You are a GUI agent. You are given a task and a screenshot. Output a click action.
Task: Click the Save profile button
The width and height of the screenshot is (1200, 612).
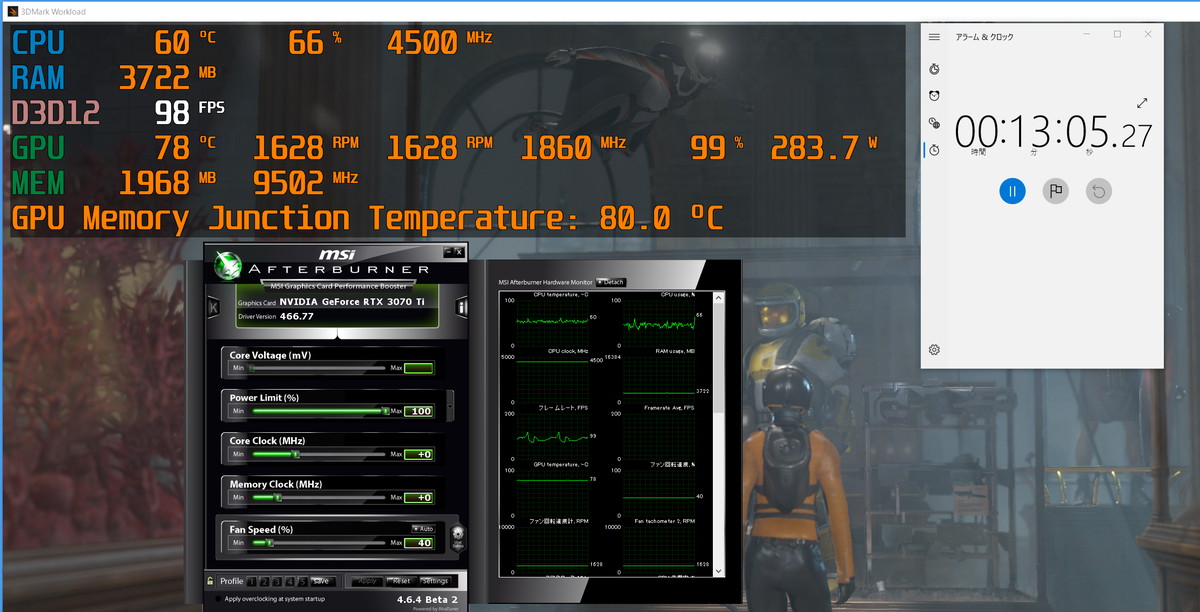pyautogui.click(x=321, y=581)
